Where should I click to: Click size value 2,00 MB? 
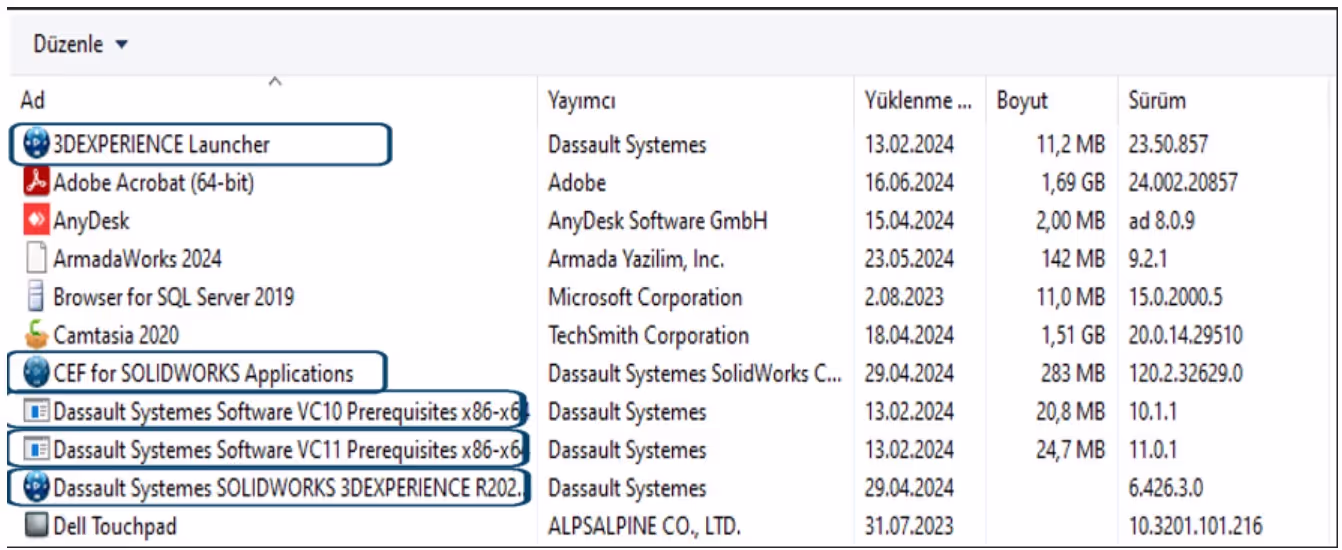coord(1070,220)
